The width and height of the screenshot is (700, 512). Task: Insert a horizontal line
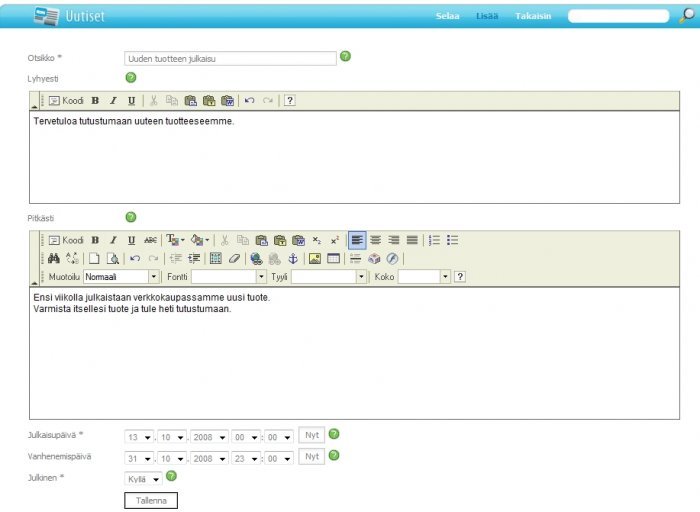click(x=355, y=258)
